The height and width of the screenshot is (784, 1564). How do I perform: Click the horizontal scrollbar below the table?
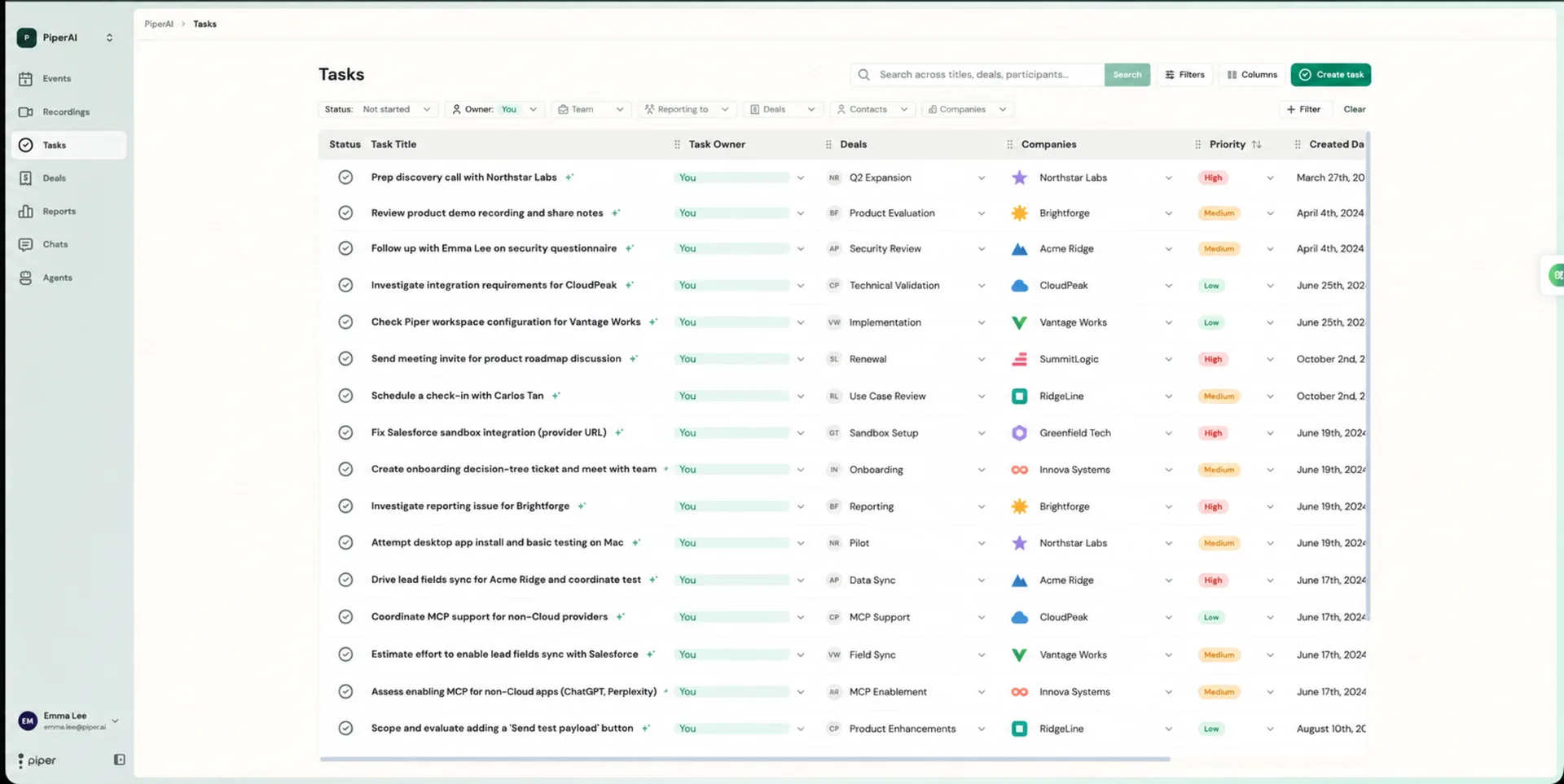[x=745, y=759]
